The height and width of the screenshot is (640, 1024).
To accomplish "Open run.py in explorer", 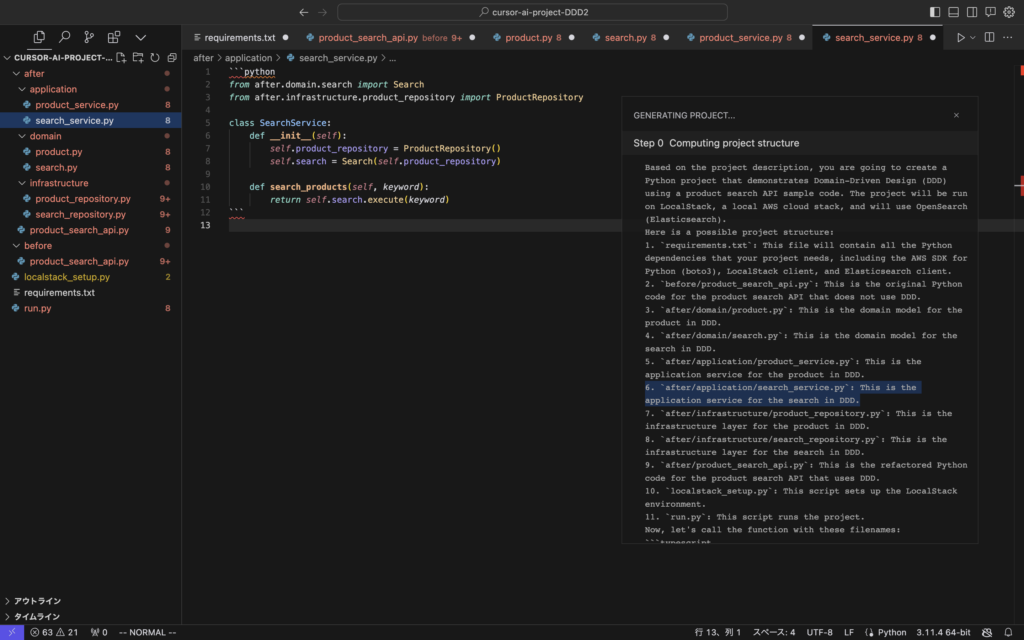I will pos(37,309).
